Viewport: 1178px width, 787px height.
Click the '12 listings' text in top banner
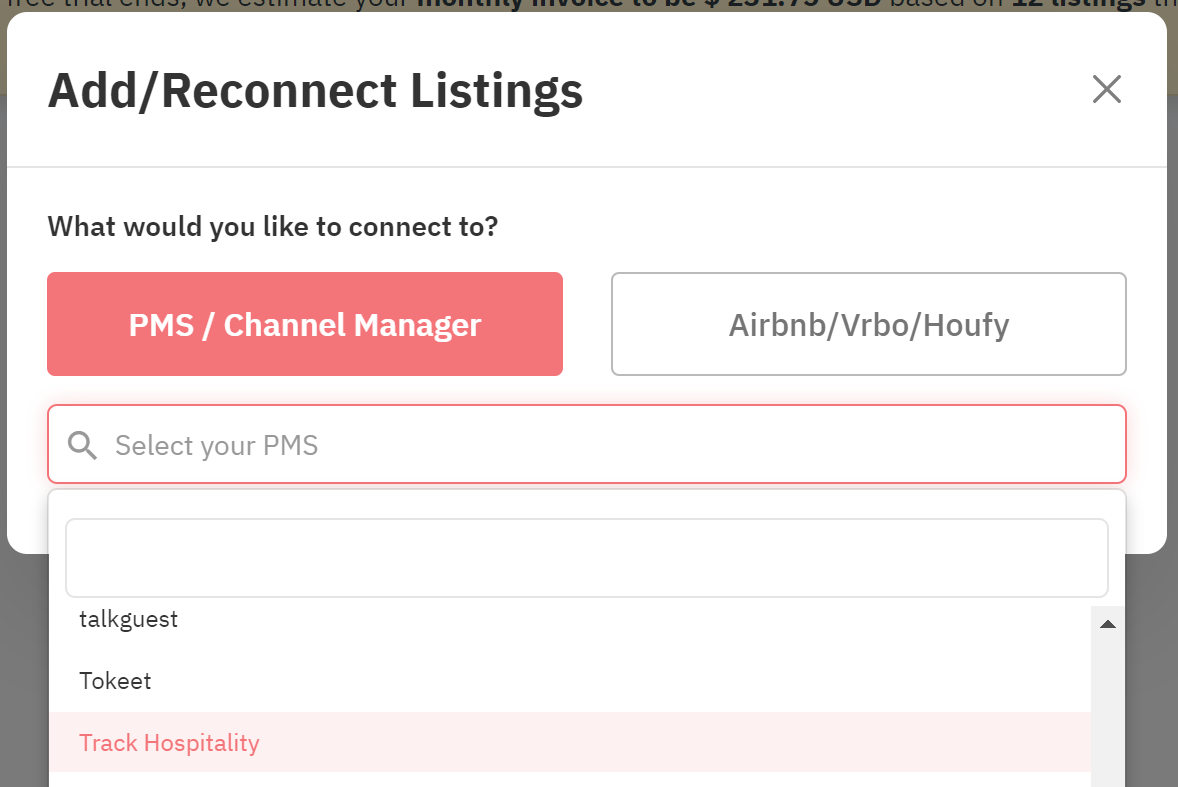point(1079,5)
